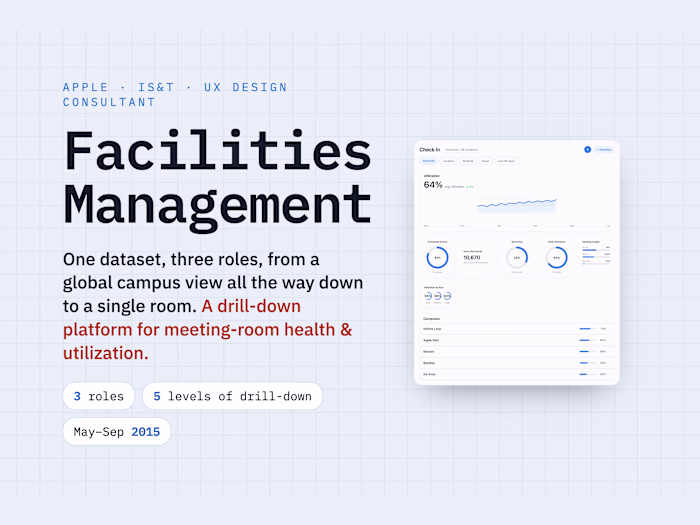The height and width of the screenshot is (525, 700).
Task: Expand chevron on Apple Park row
Action: point(610,340)
